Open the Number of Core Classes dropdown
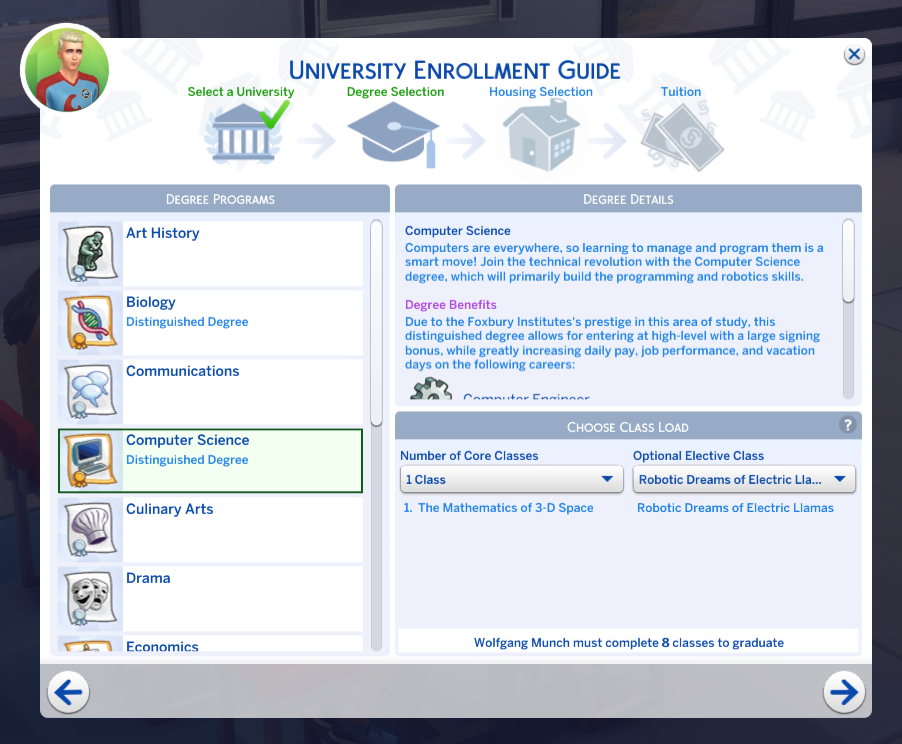Screen dimensions: 902x744 511,479
